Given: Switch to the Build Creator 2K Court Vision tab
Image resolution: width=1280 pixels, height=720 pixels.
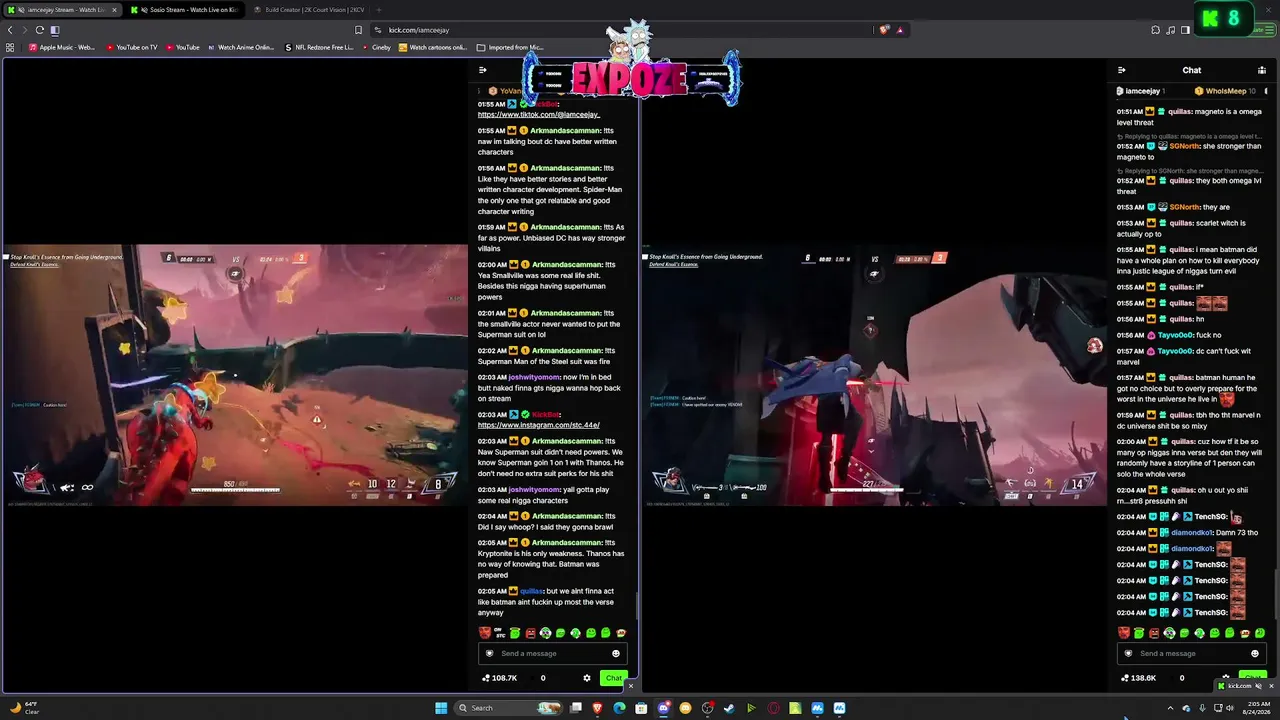Looking at the screenshot, I should pos(309,10).
